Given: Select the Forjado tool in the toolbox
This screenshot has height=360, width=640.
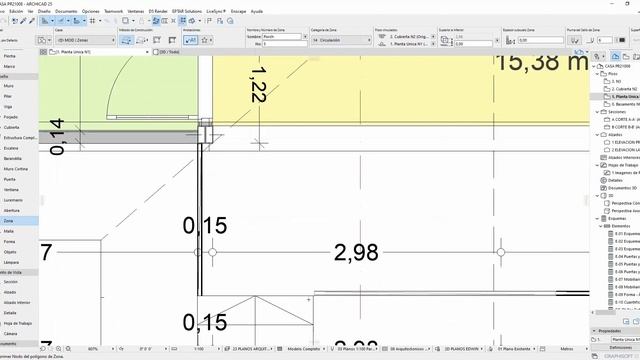Looking at the screenshot, I should point(11,117).
